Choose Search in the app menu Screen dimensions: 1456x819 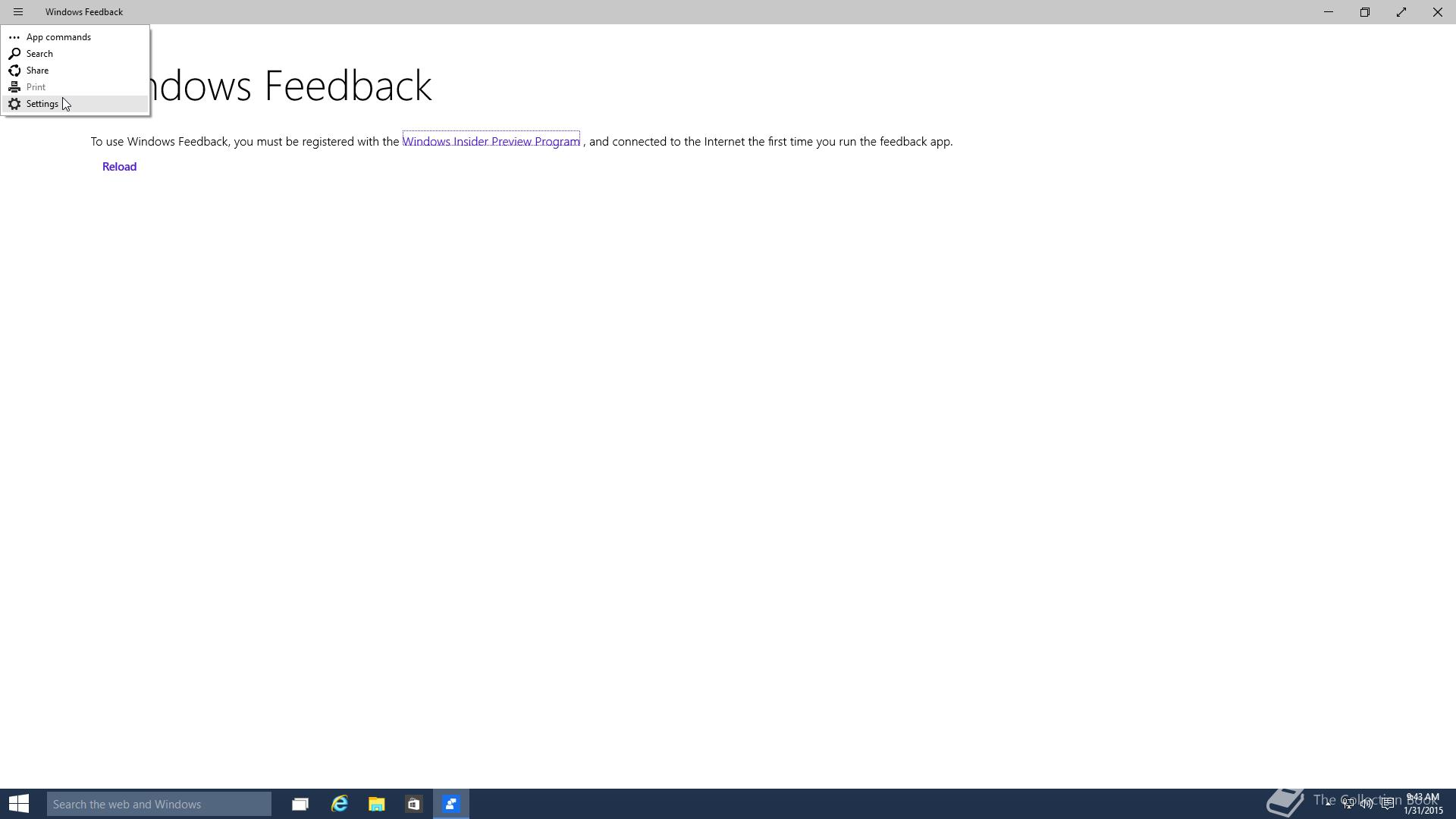pos(75,54)
